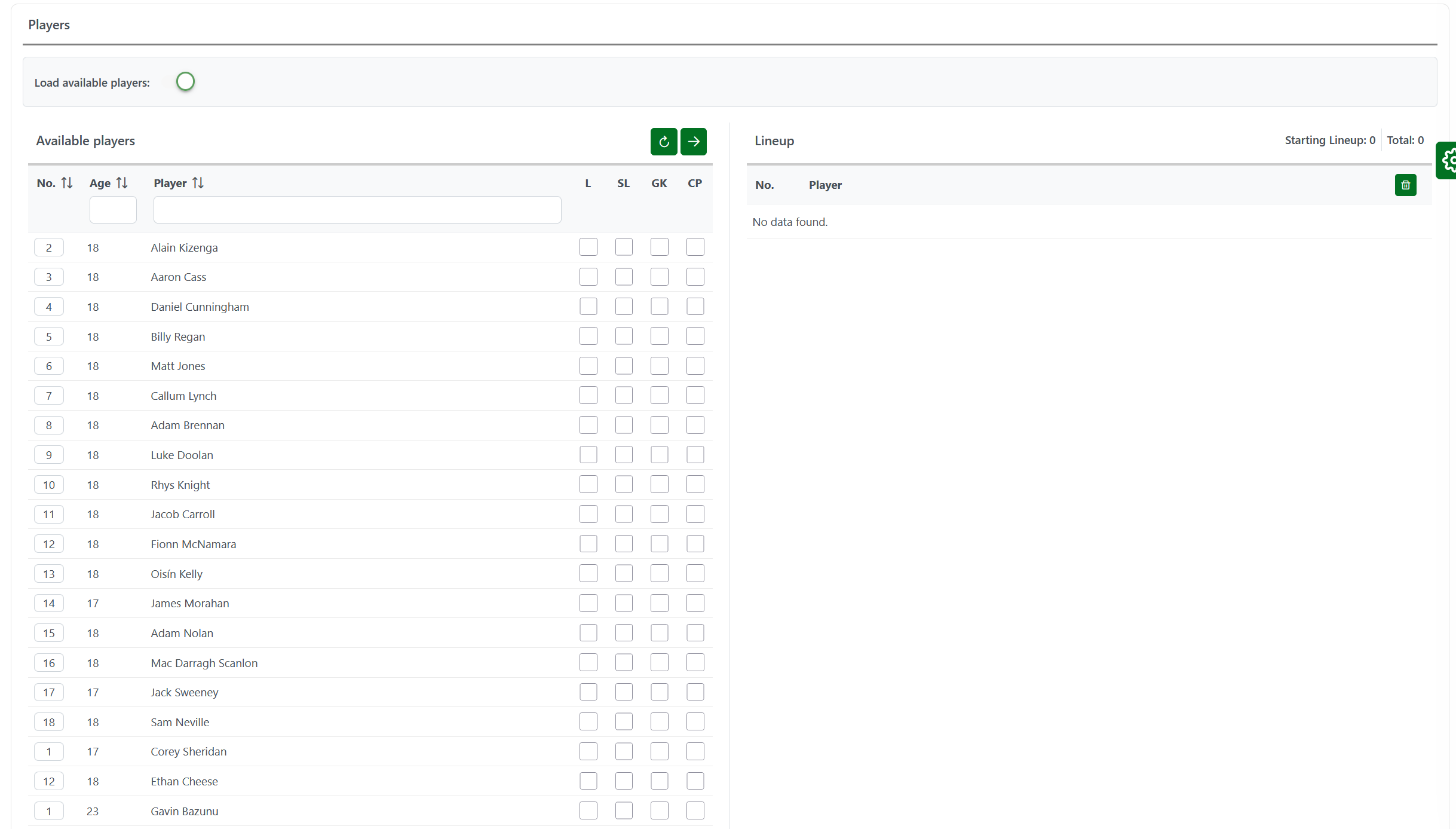Mark Gavin Bazunu as GK

click(659, 811)
